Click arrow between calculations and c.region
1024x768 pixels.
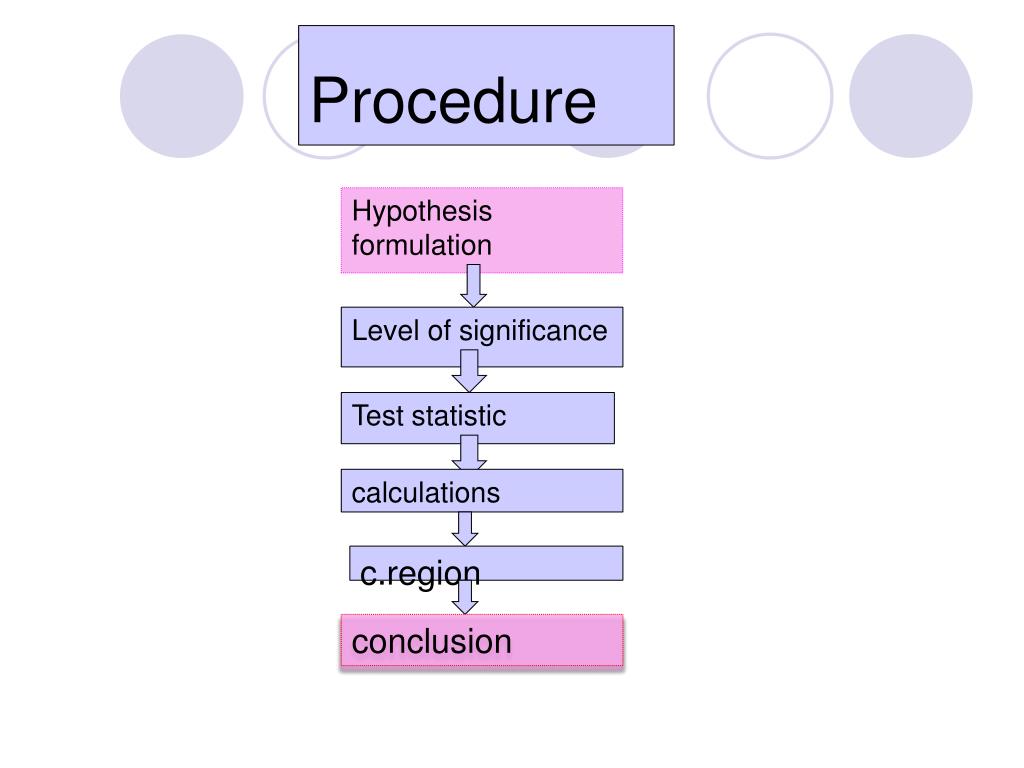pos(465,529)
